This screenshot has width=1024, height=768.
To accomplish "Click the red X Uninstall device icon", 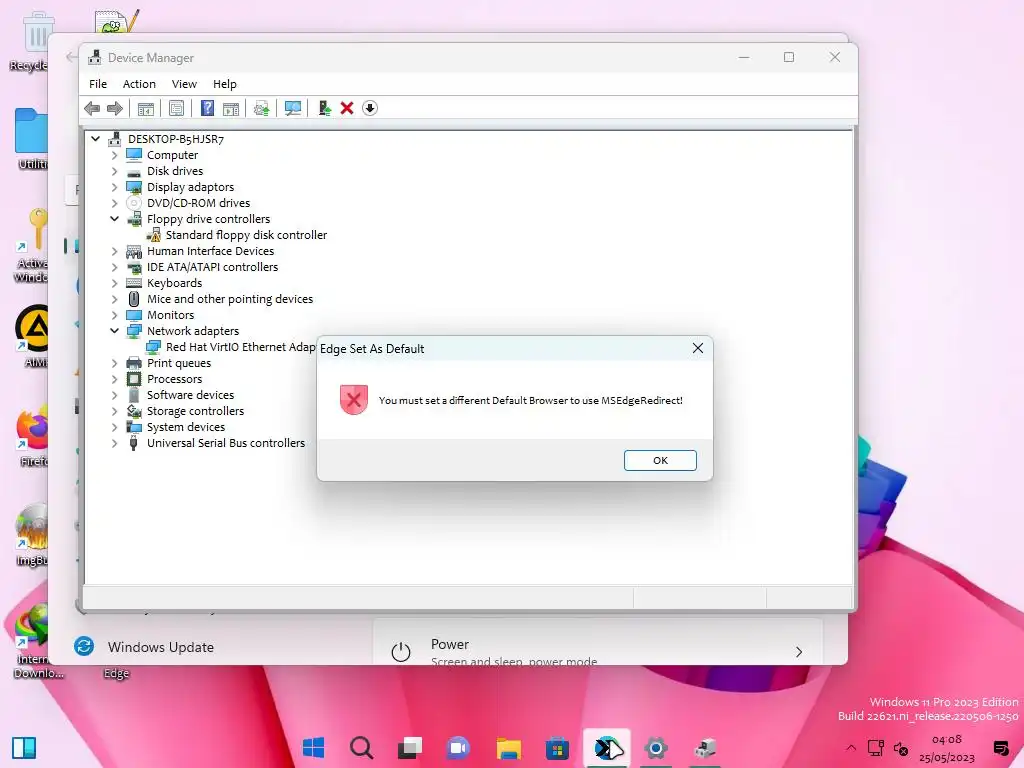I will point(347,108).
